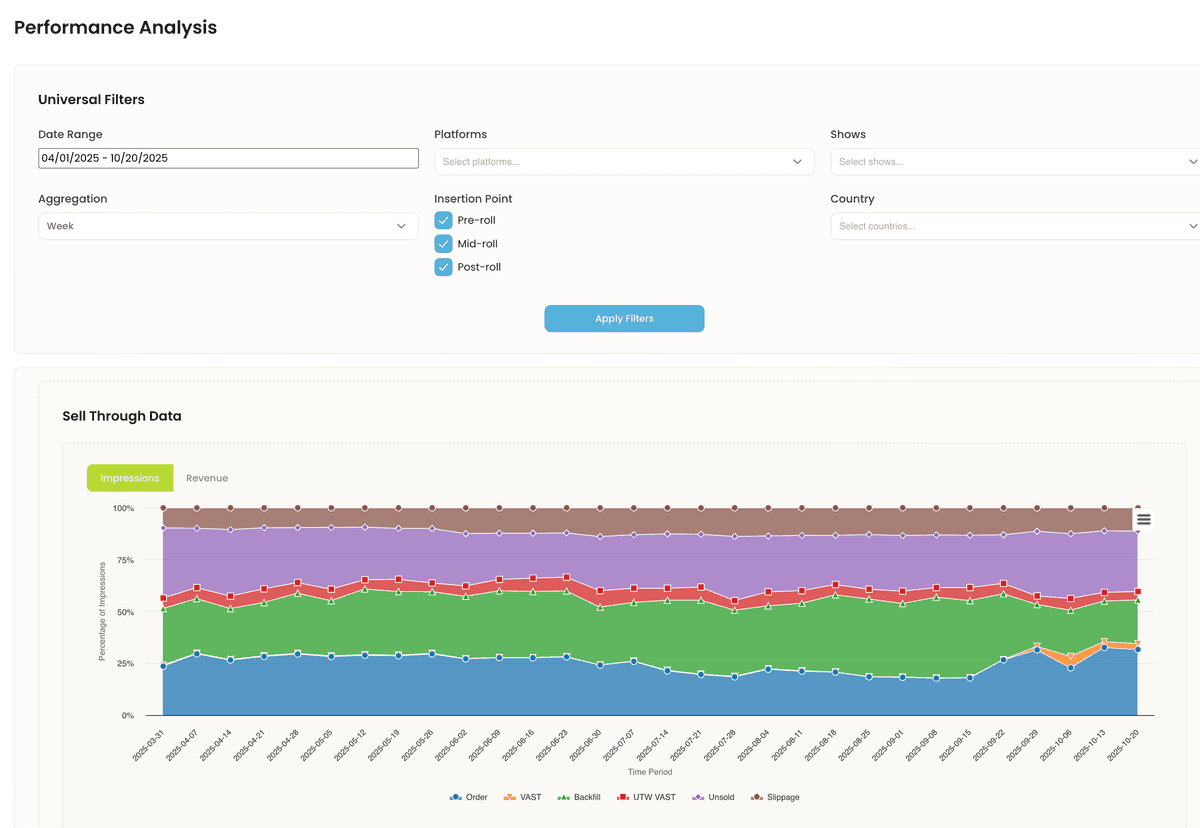Expand the Aggregation Week dropdown

click(228, 226)
